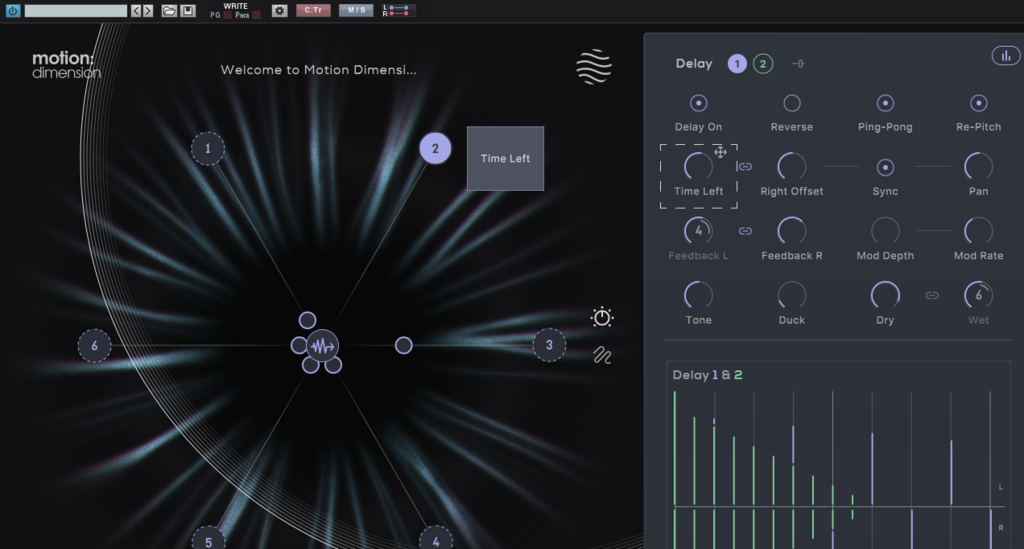Switch to Delay 1 tab
This screenshot has width=1024, height=549.
tap(737, 63)
